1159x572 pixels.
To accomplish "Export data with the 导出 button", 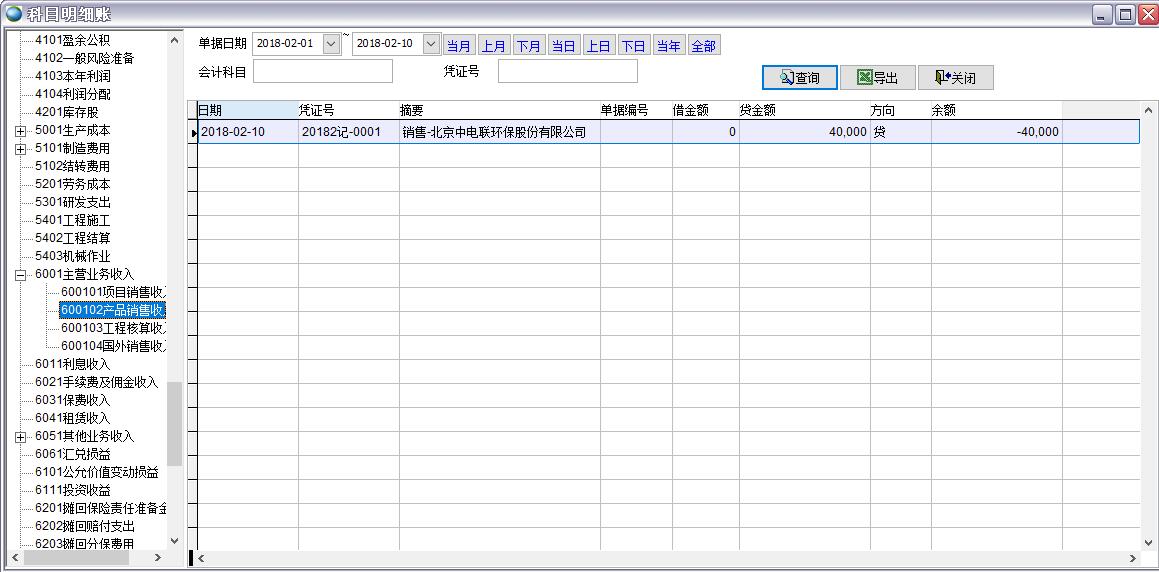I will (877, 78).
